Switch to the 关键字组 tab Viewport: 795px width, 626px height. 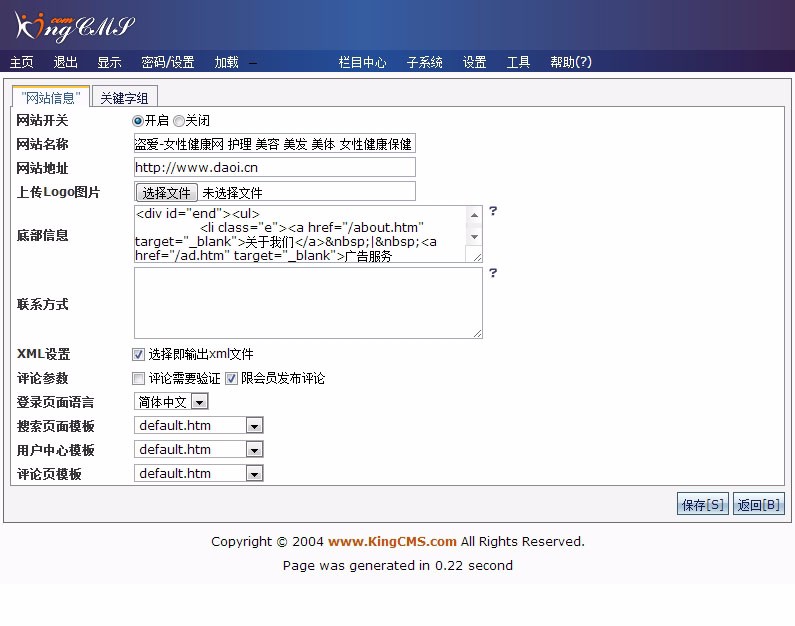[125, 97]
